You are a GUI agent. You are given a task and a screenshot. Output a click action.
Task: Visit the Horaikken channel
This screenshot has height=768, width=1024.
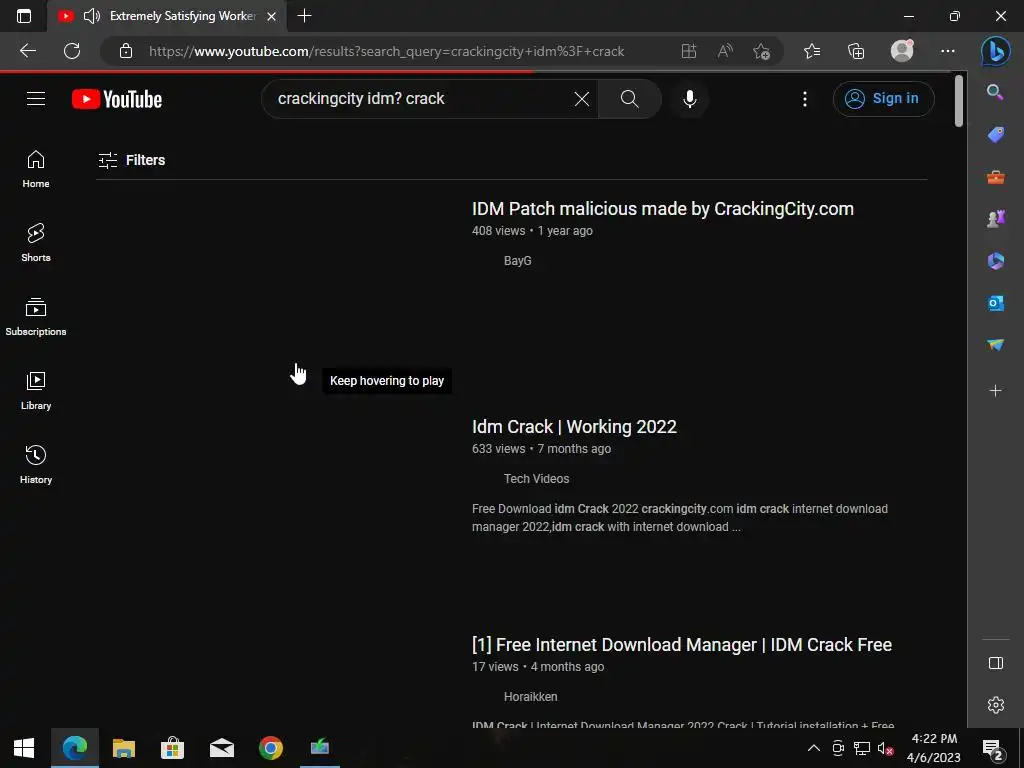click(x=530, y=697)
